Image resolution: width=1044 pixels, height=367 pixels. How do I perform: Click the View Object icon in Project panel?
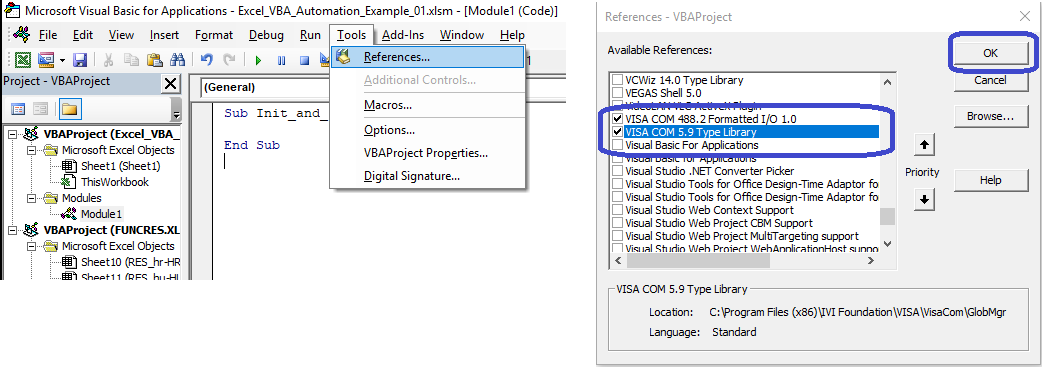pos(41,109)
